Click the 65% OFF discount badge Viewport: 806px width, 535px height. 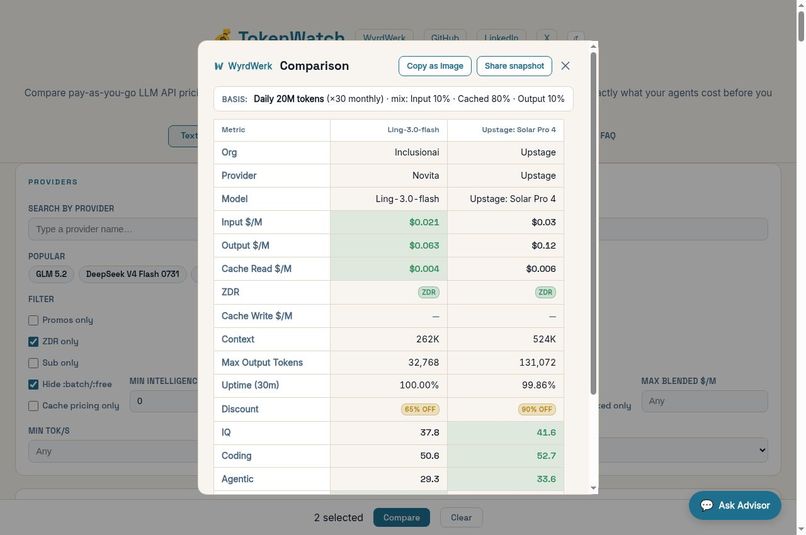pos(420,410)
